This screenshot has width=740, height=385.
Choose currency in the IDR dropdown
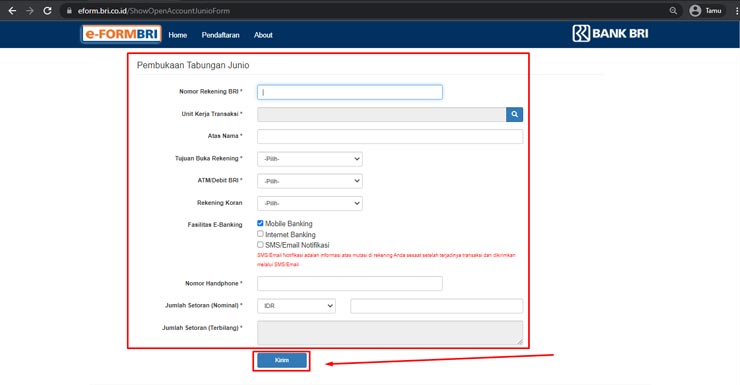pyautogui.click(x=296, y=306)
